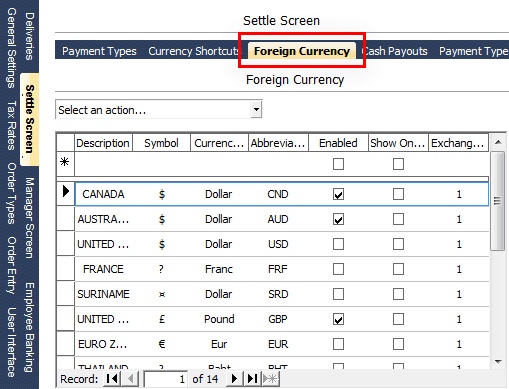
Task: Click the current record number field
Action: [x=165, y=379]
